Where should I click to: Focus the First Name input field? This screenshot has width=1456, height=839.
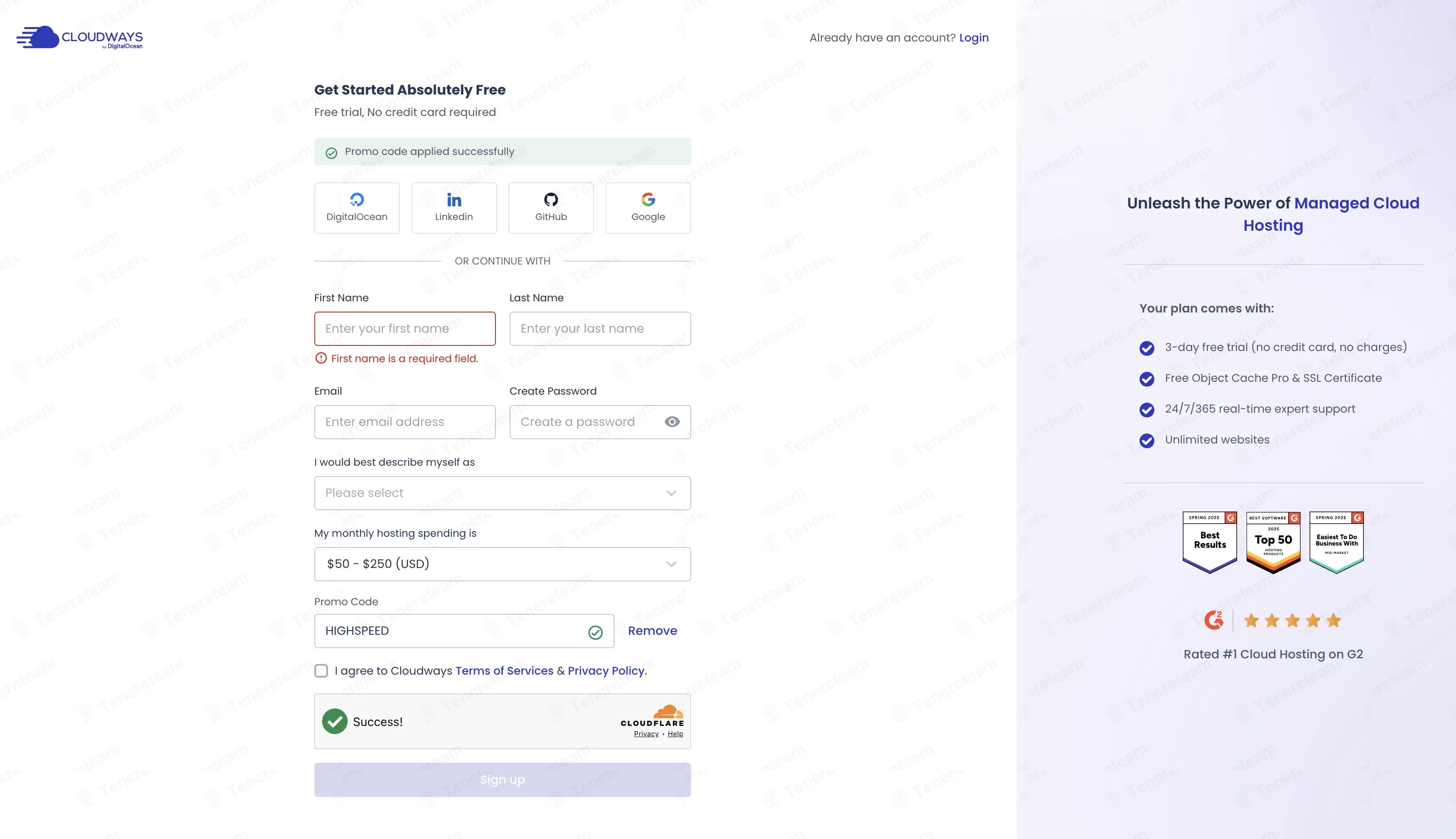pyautogui.click(x=405, y=328)
